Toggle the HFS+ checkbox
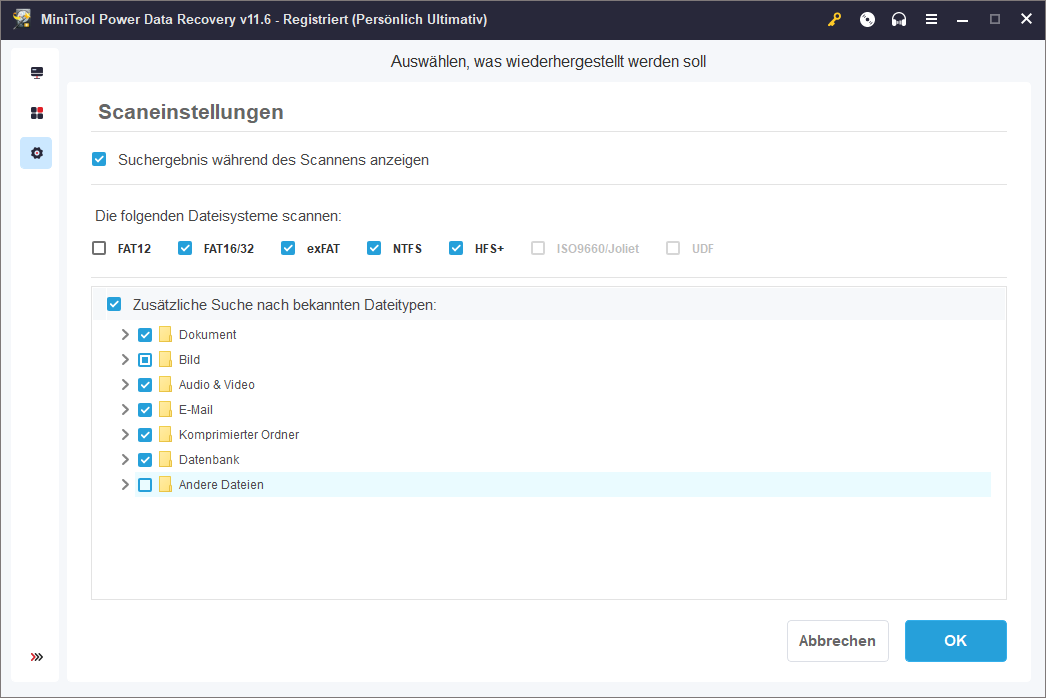Image resolution: width=1046 pixels, height=698 pixels. (457, 248)
